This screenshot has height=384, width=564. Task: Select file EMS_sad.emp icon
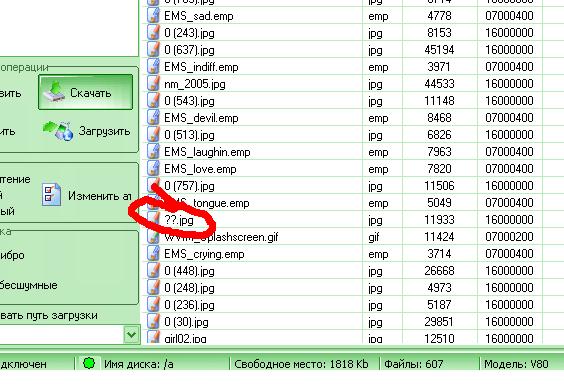(x=154, y=16)
